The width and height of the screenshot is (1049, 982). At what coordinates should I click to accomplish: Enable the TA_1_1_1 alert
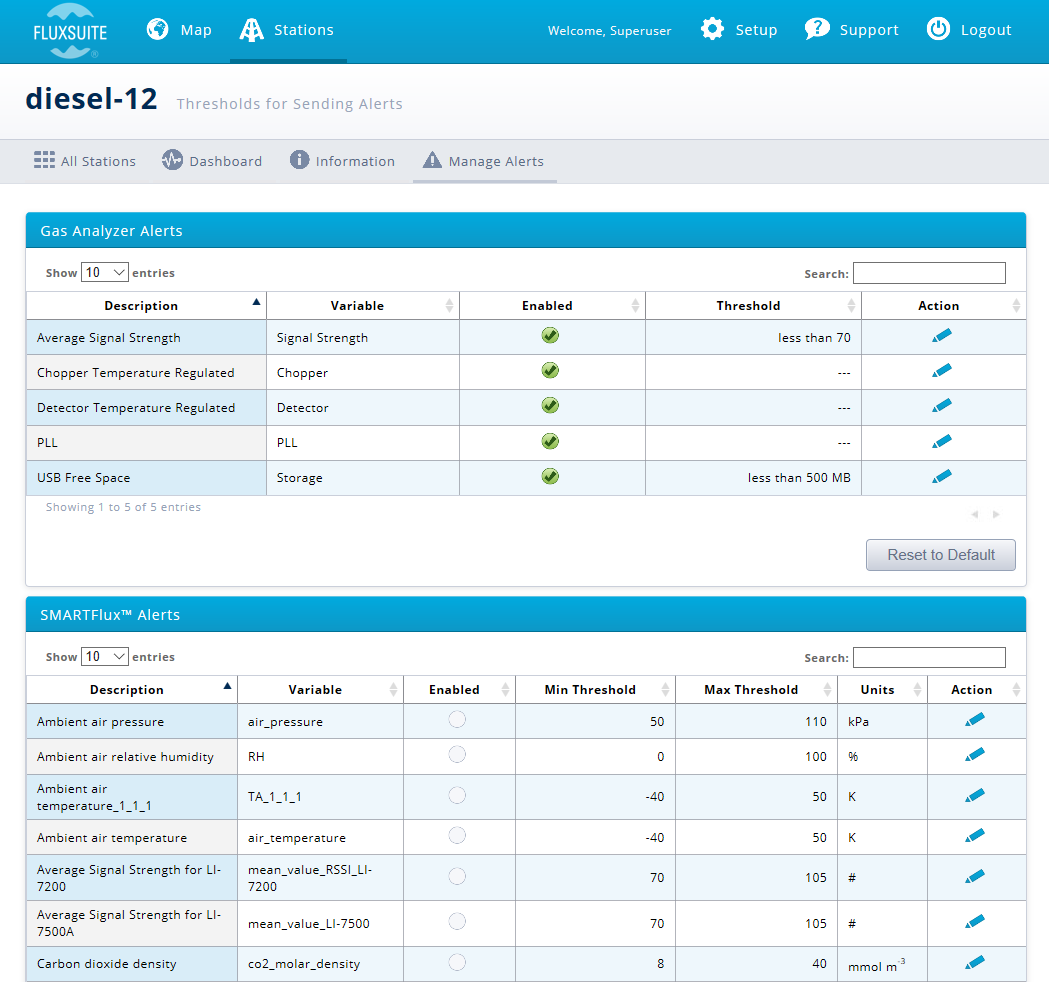coord(457,795)
